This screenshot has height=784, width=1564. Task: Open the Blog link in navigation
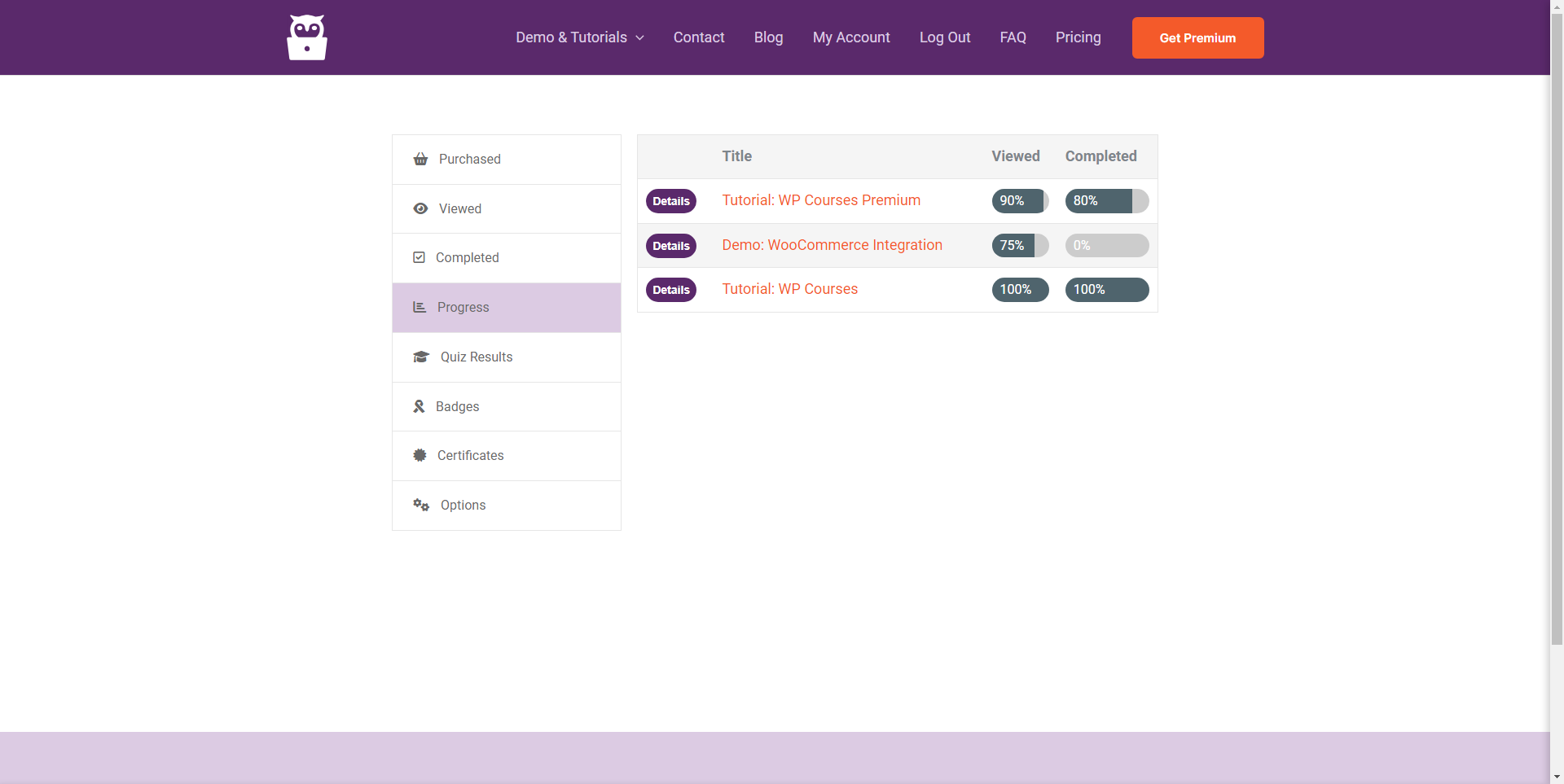[768, 37]
